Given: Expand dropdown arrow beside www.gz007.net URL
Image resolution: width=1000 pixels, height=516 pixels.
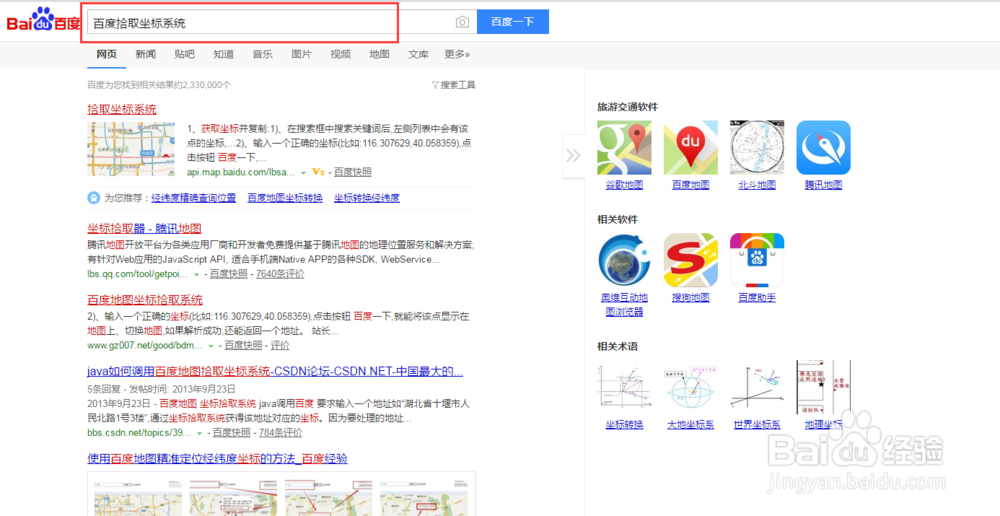Looking at the screenshot, I should pyautogui.click(x=211, y=346).
